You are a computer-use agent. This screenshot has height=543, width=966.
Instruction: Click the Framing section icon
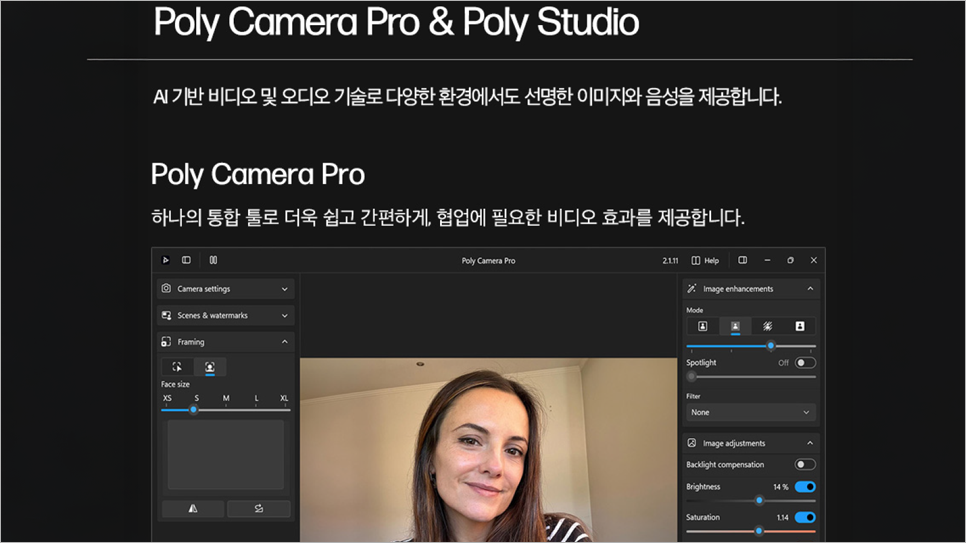point(166,341)
